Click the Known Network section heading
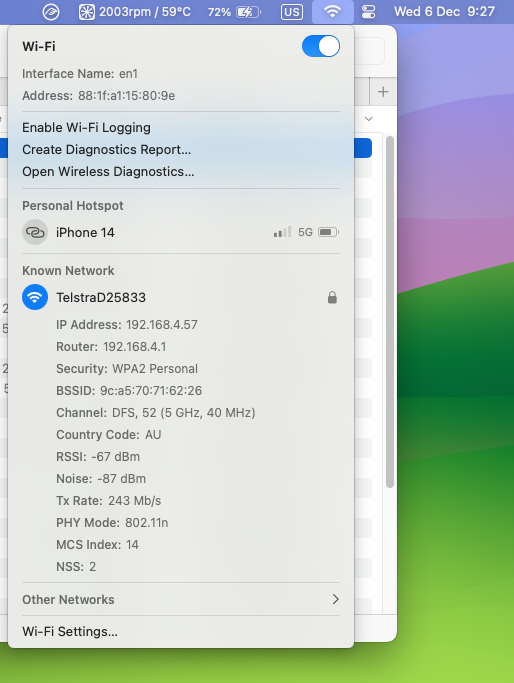Image resolution: width=514 pixels, height=683 pixels. pos(68,270)
